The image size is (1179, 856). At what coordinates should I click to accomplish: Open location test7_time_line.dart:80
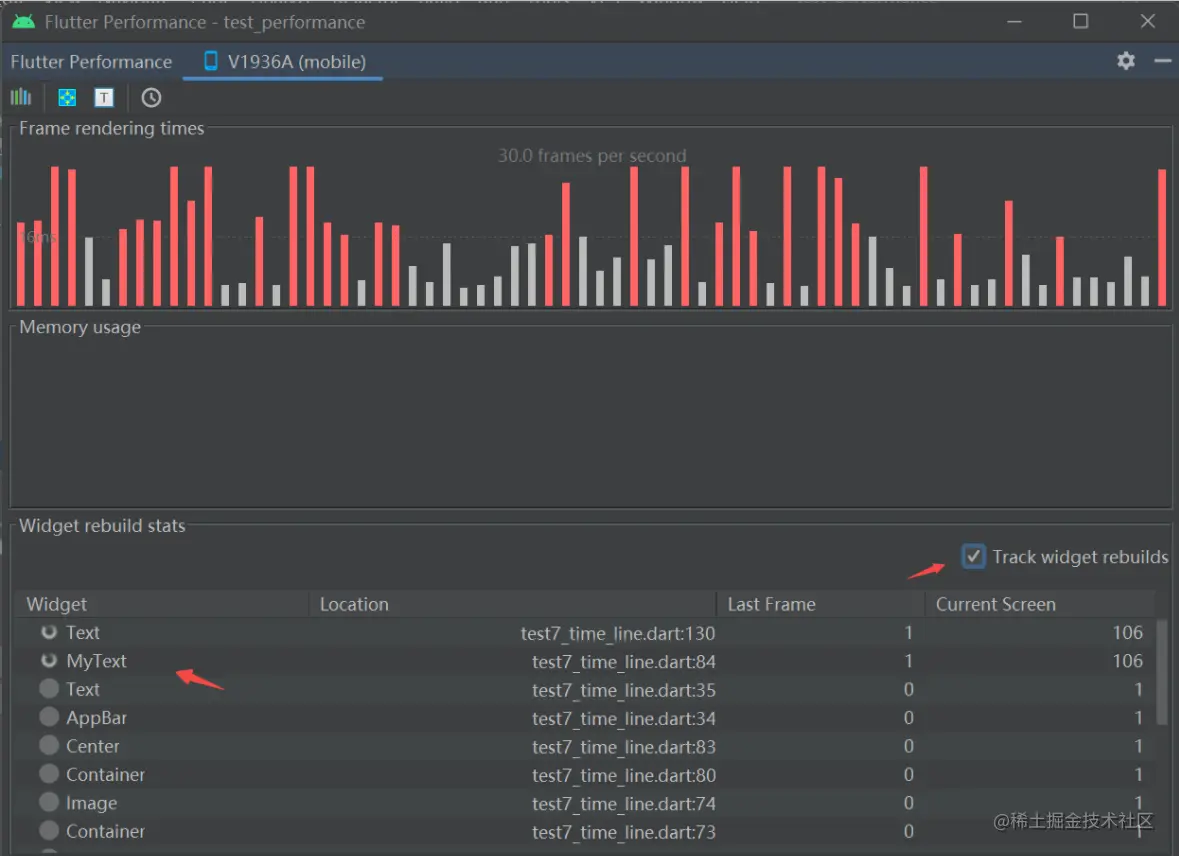tap(623, 776)
